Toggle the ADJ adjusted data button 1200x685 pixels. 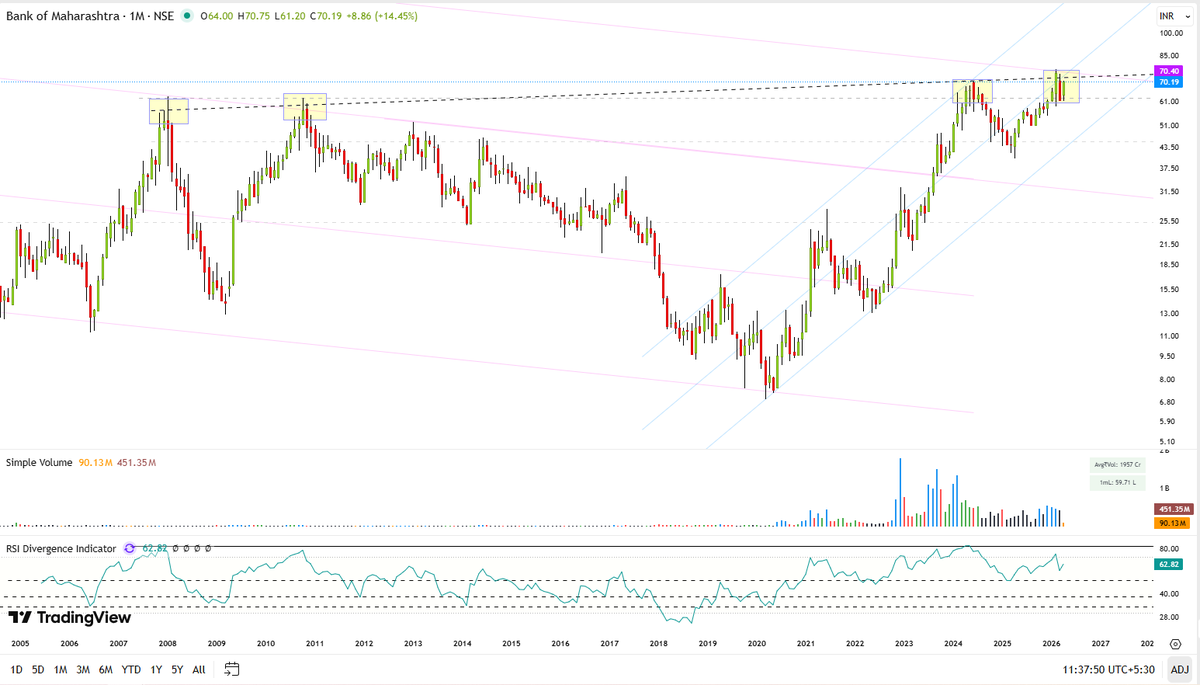coord(1180,669)
